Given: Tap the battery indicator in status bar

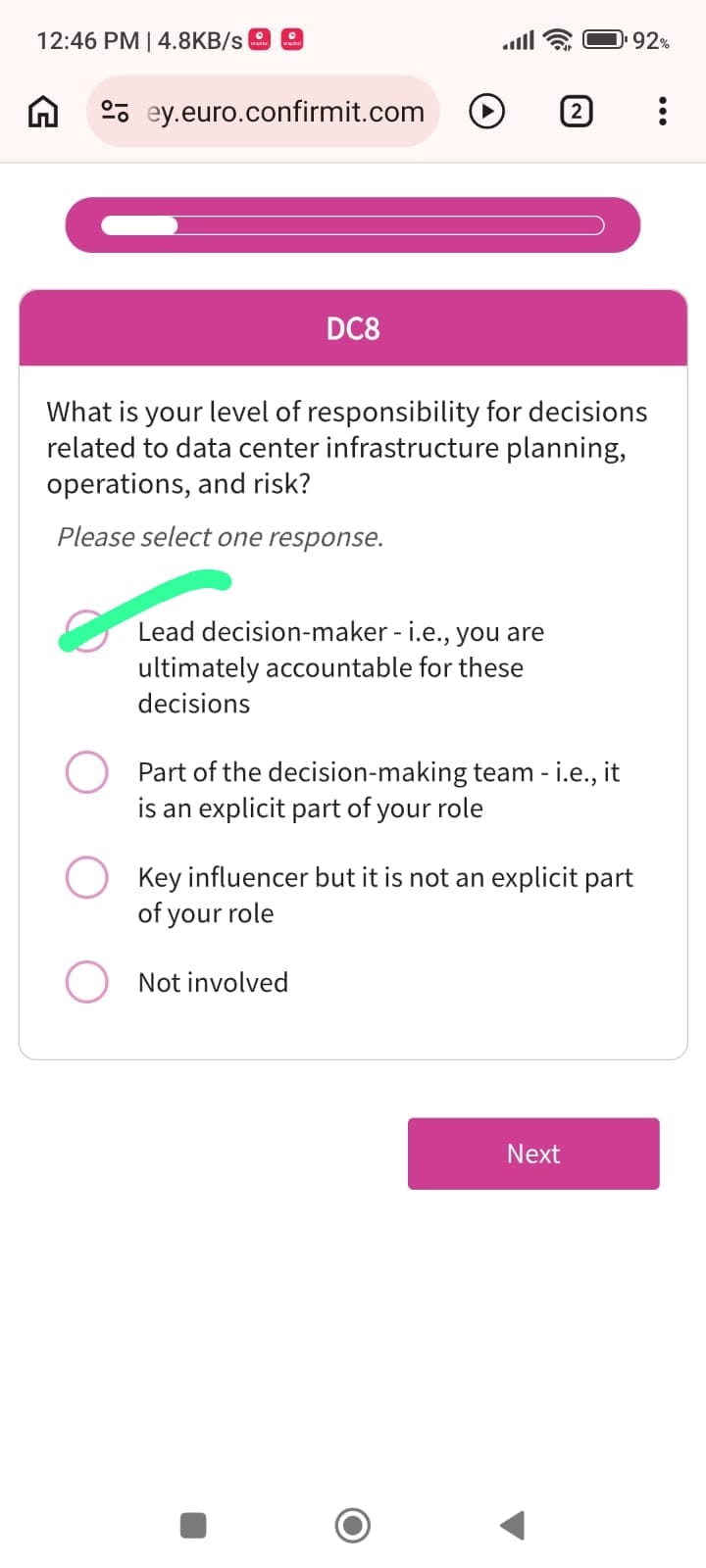Looking at the screenshot, I should point(604,40).
